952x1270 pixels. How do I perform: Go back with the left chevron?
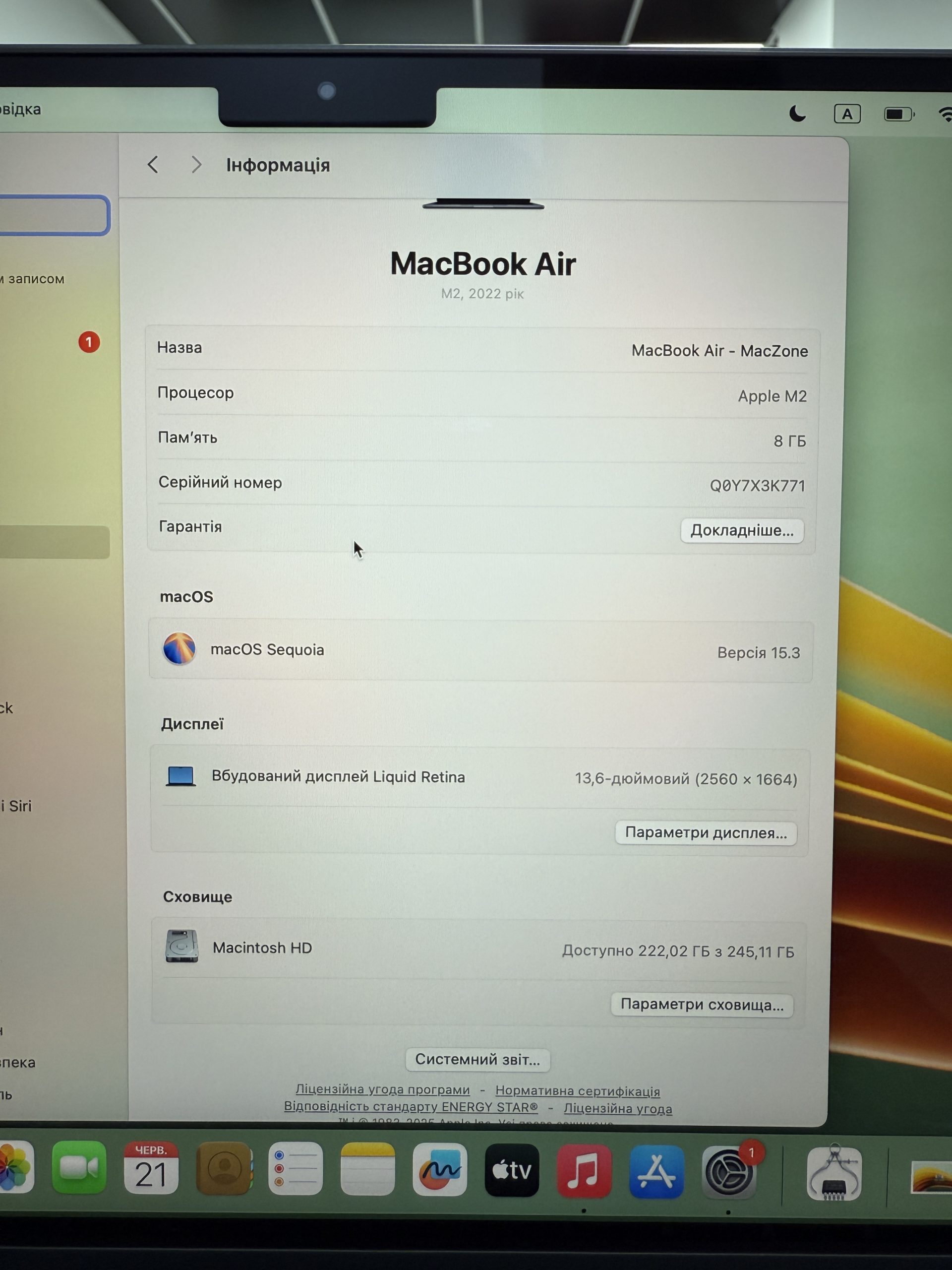[153, 165]
